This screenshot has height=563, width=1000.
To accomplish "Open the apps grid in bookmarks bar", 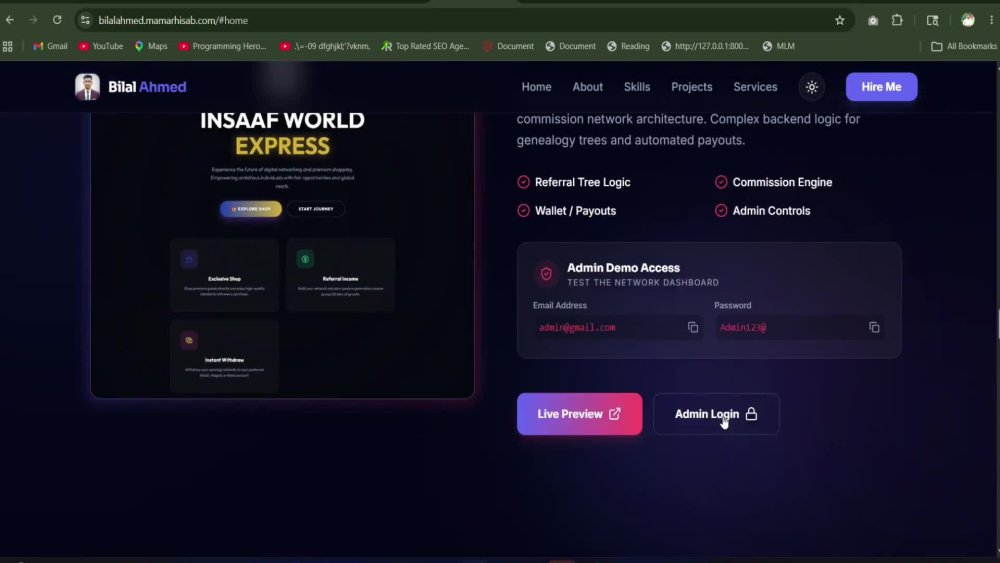I will 8,47.
